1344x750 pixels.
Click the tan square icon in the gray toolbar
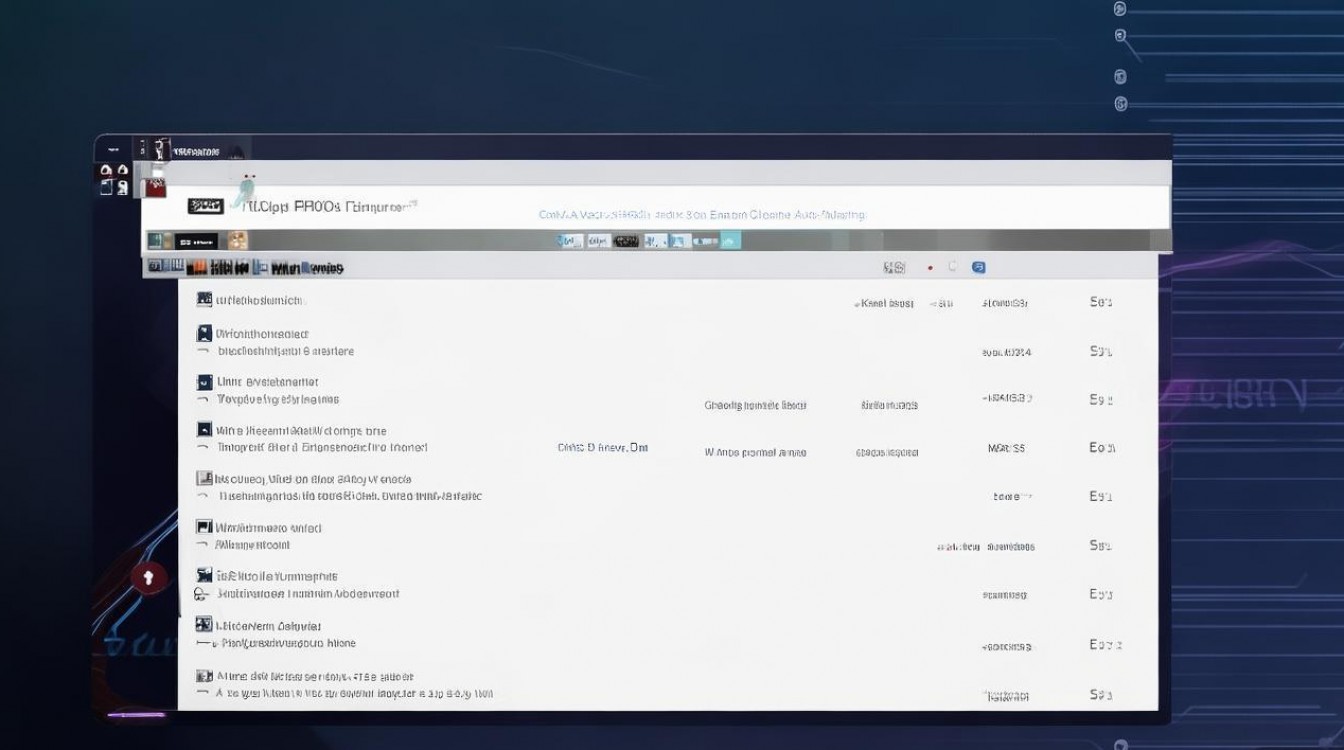pyautogui.click(x=237, y=240)
